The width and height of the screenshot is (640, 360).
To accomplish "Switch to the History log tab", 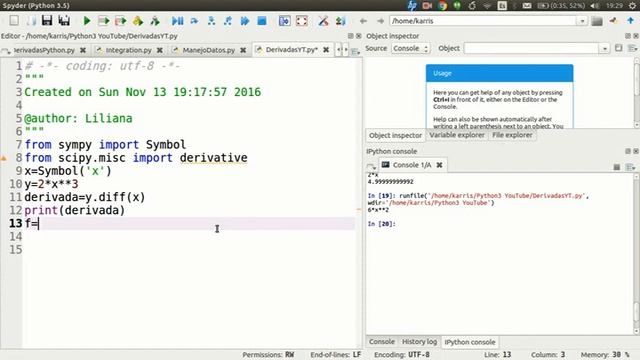I will coord(419,342).
